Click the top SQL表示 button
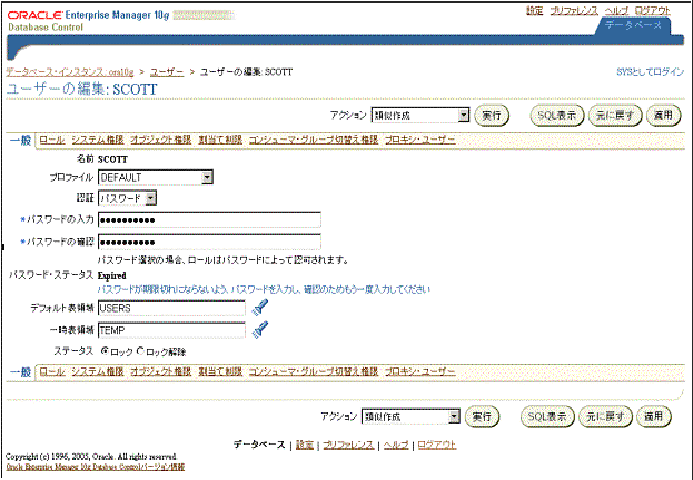Image resolution: width=693 pixels, height=480 pixels. (x=557, y=116)
